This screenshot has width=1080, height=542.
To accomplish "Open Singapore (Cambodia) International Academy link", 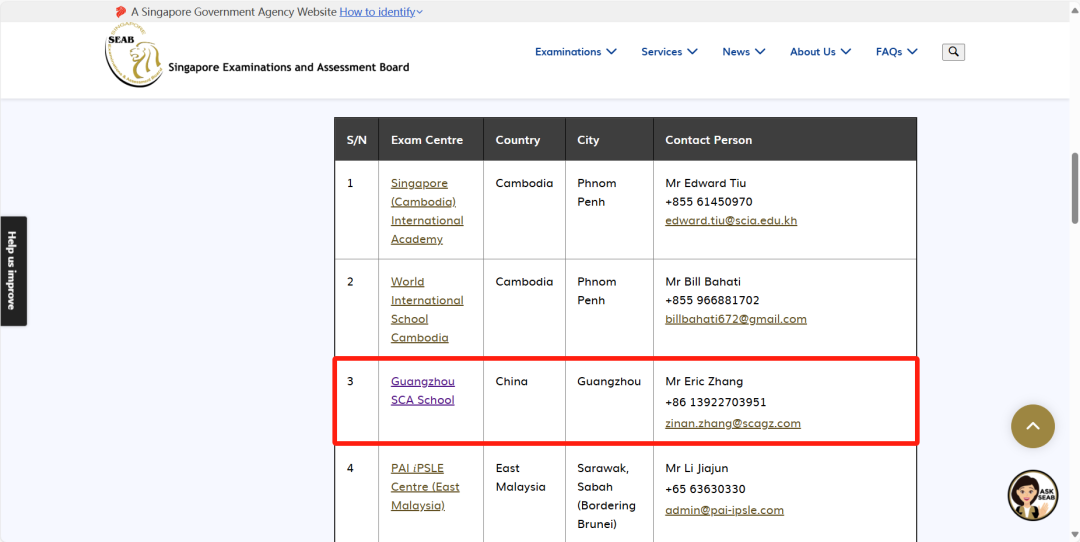I will click(x=427, y=211).
